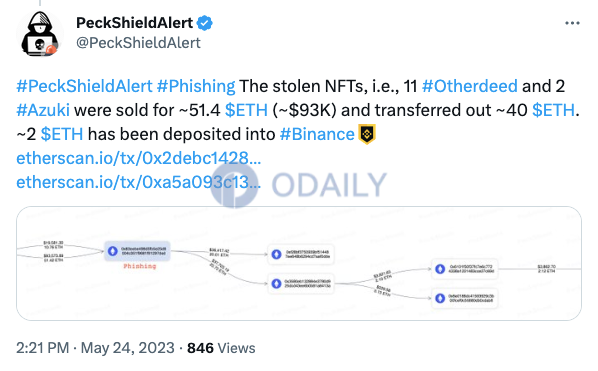The width and height of the screenshot is (598, 371).
Task: Click the tweet timestamp May 24, 2023
Action: coord(95,348)
